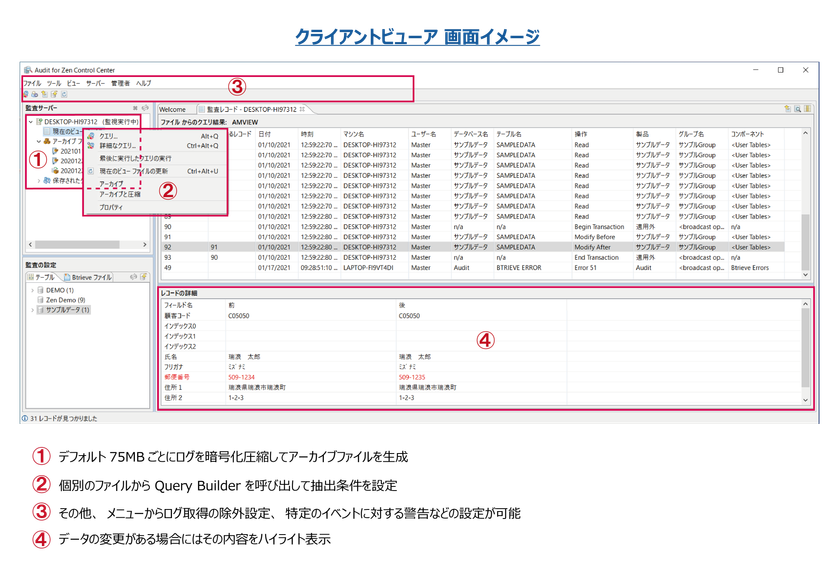Expand the サンプルデータ (1) tree node
Image resolution: width=840 pixels, height=576 pixels.
[32, 310]
